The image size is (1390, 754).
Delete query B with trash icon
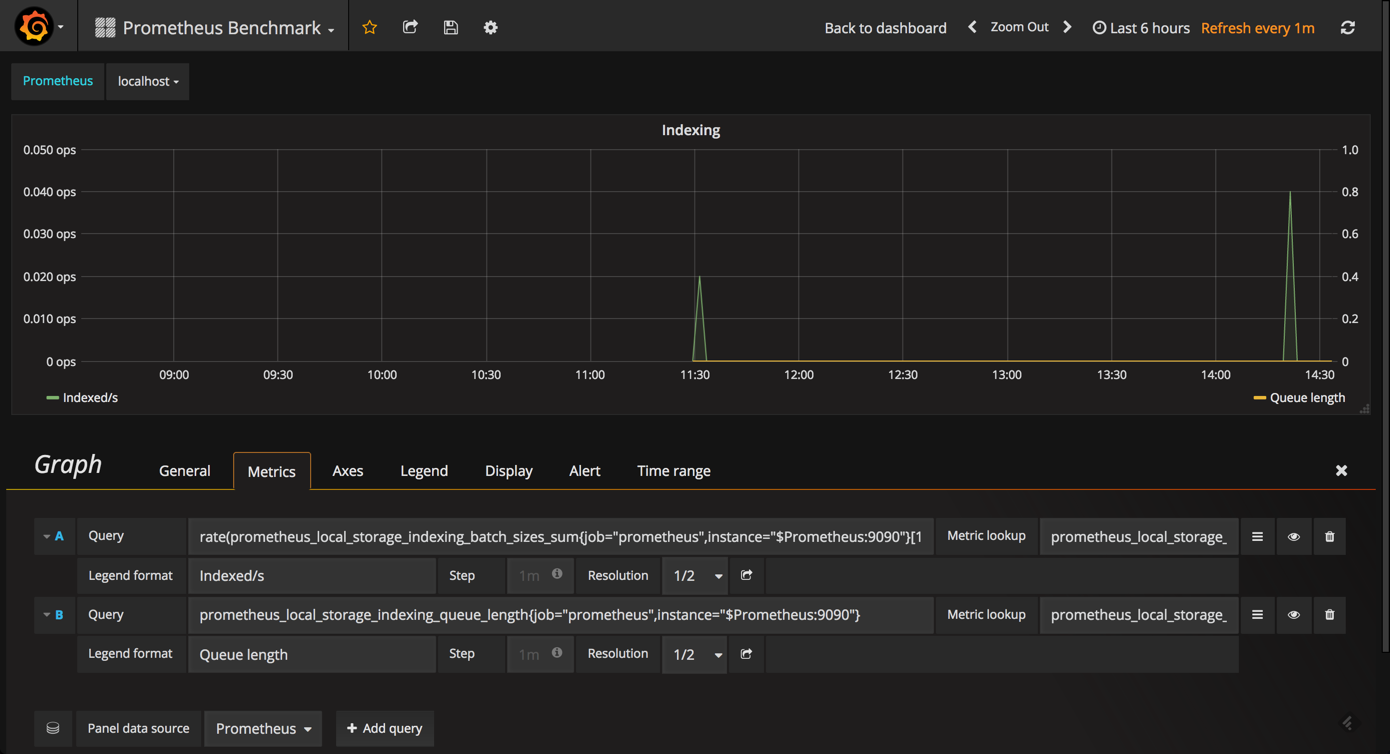click(x=1330, y=615)
